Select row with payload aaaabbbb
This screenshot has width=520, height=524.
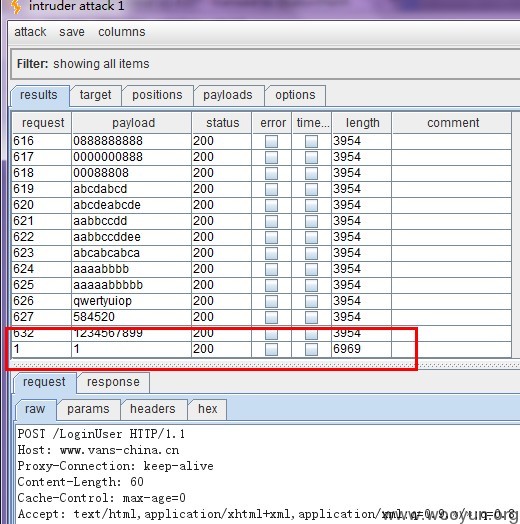(x=262, y=270)
